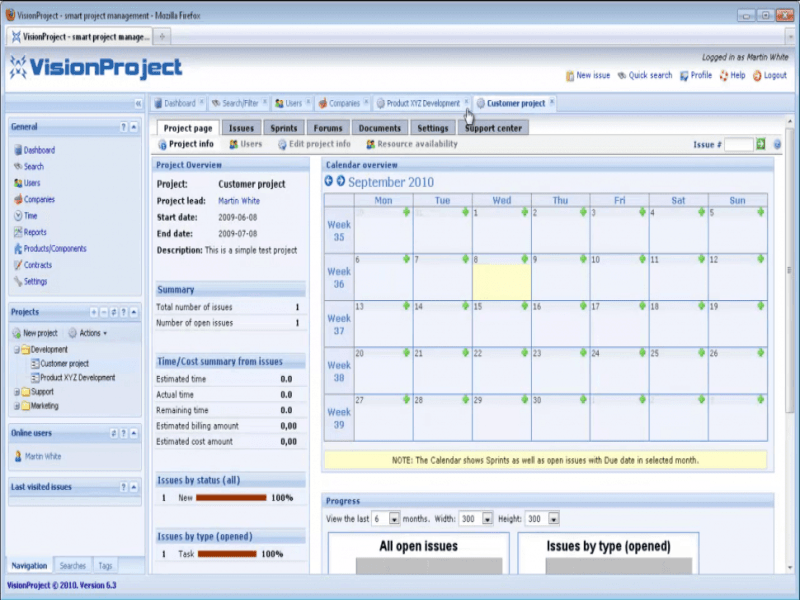
Task: Collapse the left sidebar with double-arrow icon
Action: pos(138,103)
